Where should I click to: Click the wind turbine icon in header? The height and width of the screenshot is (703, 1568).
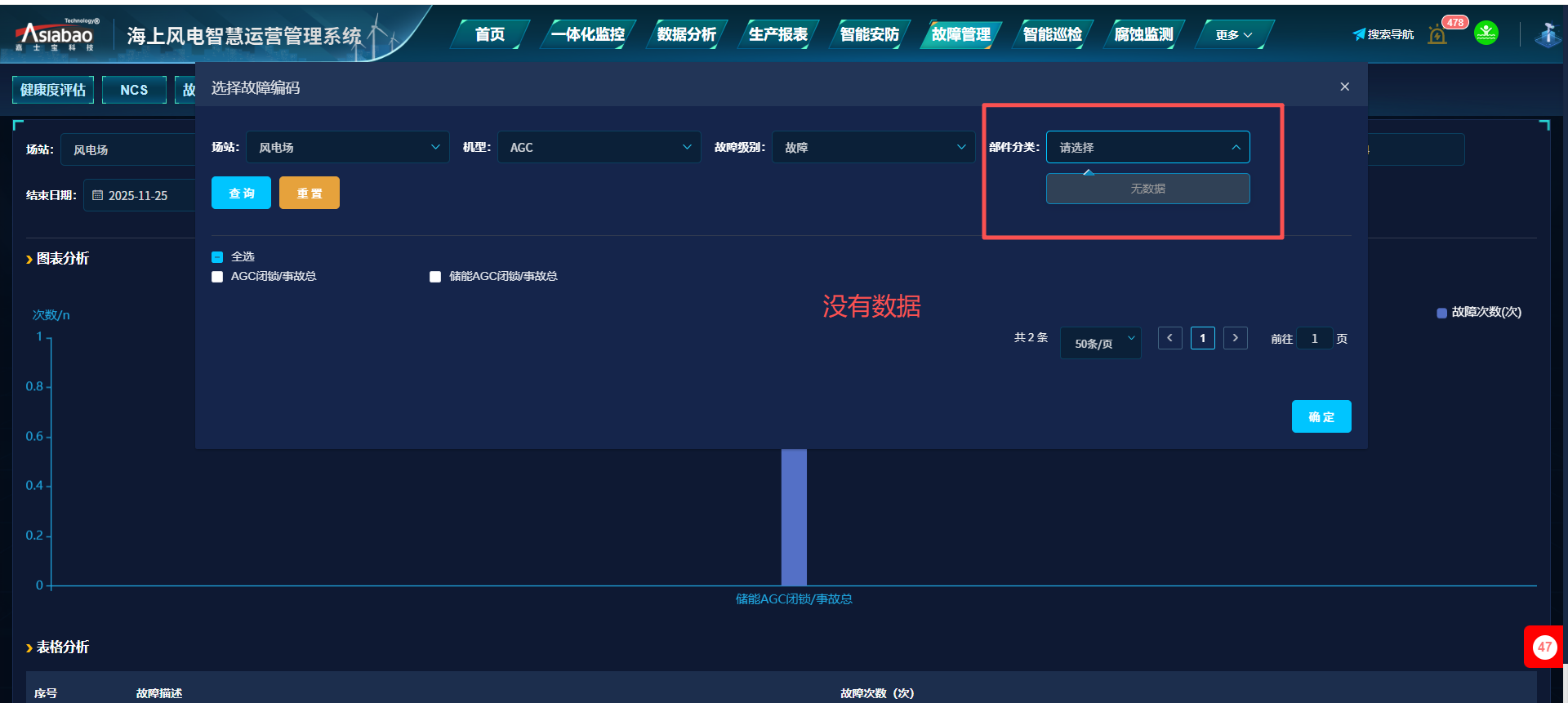point(1547,34)
